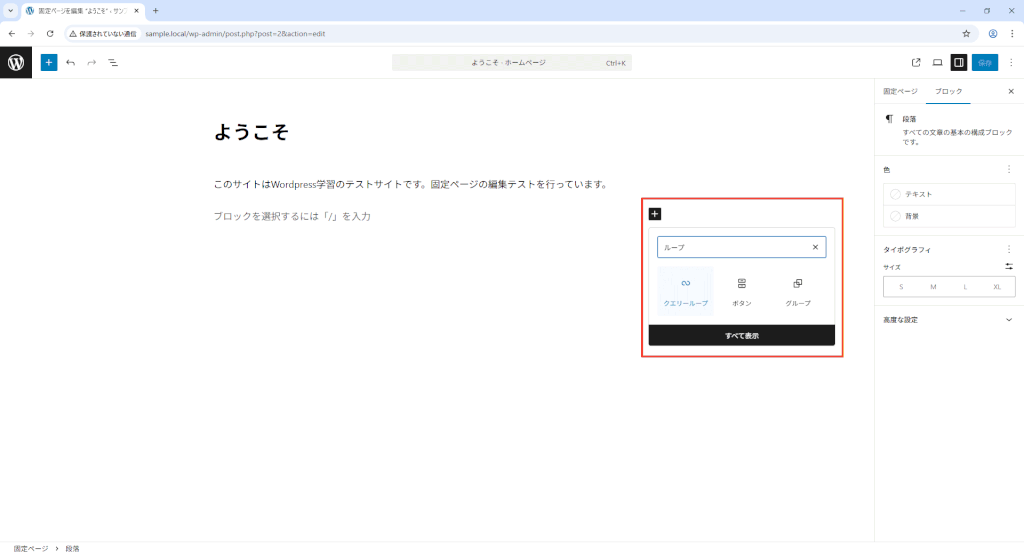Select font size L
The image size is (1024, 555).
[965, 287]
